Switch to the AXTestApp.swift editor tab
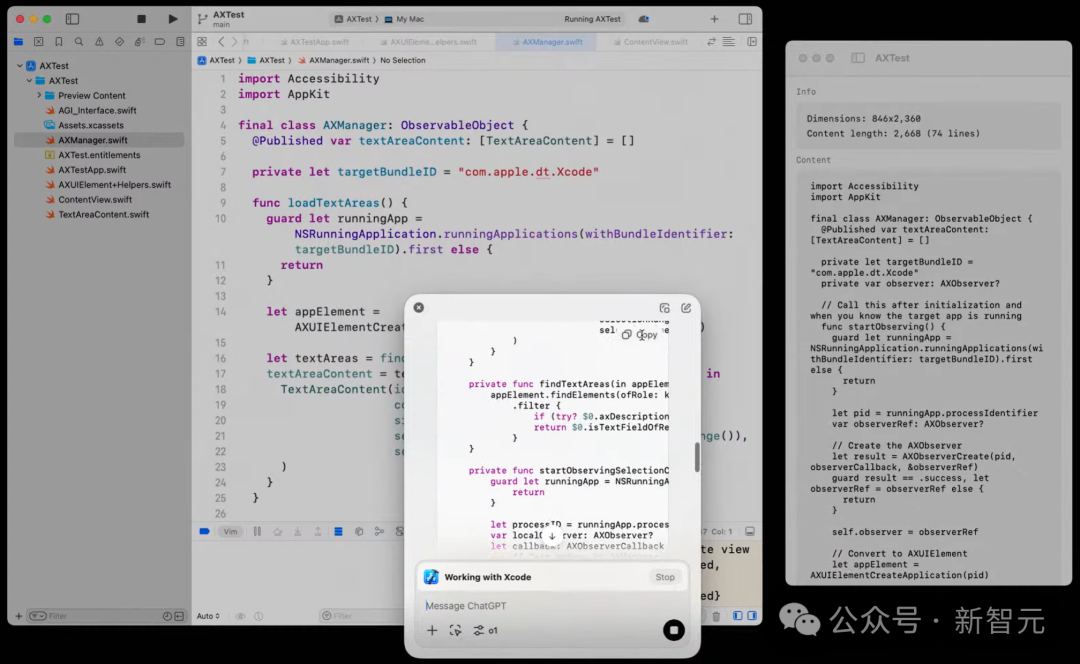The height and width of the screenshot is (664, 1080). pos(314,42)
